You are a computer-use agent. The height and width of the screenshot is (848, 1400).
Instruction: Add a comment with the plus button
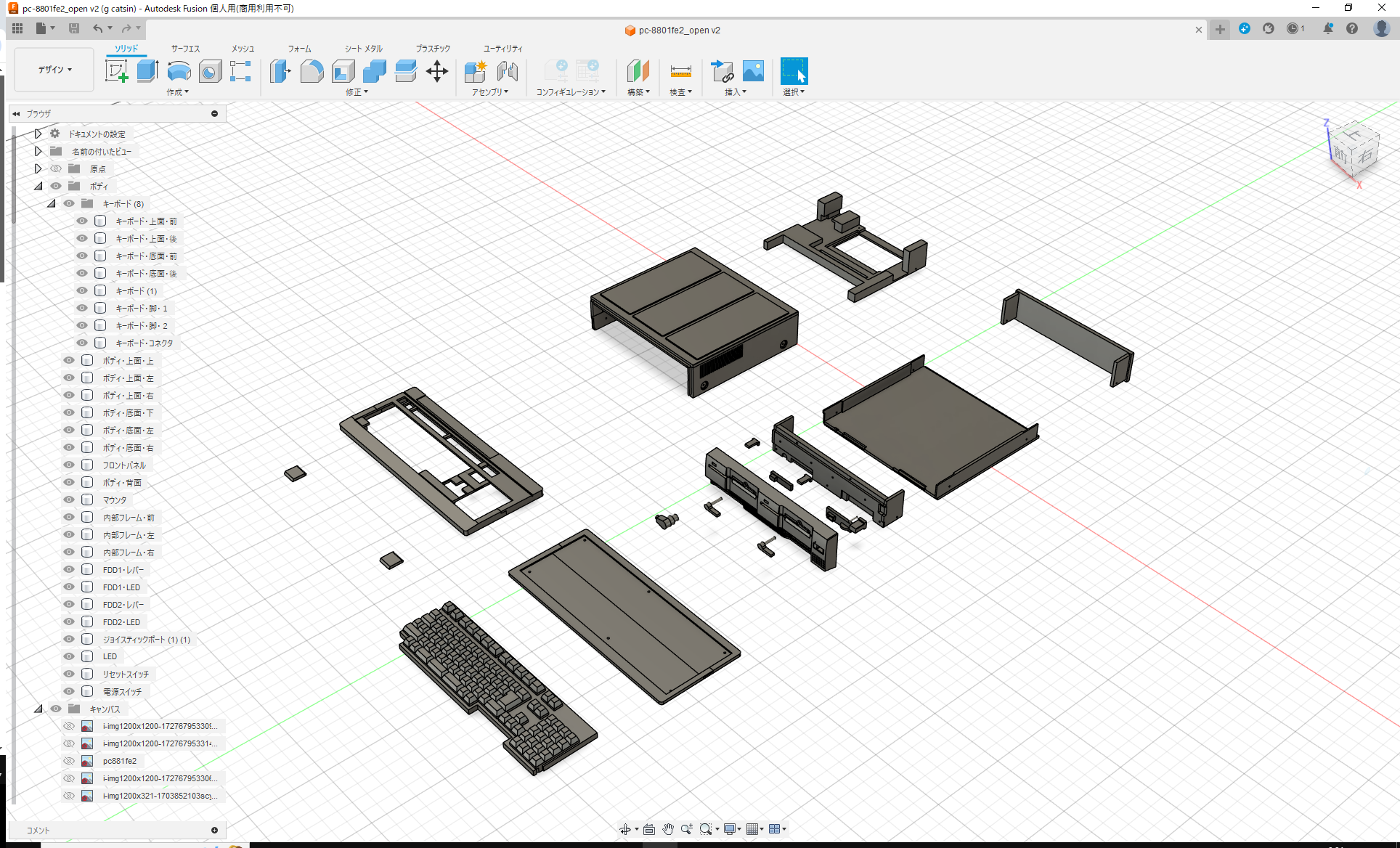[214, 830]
